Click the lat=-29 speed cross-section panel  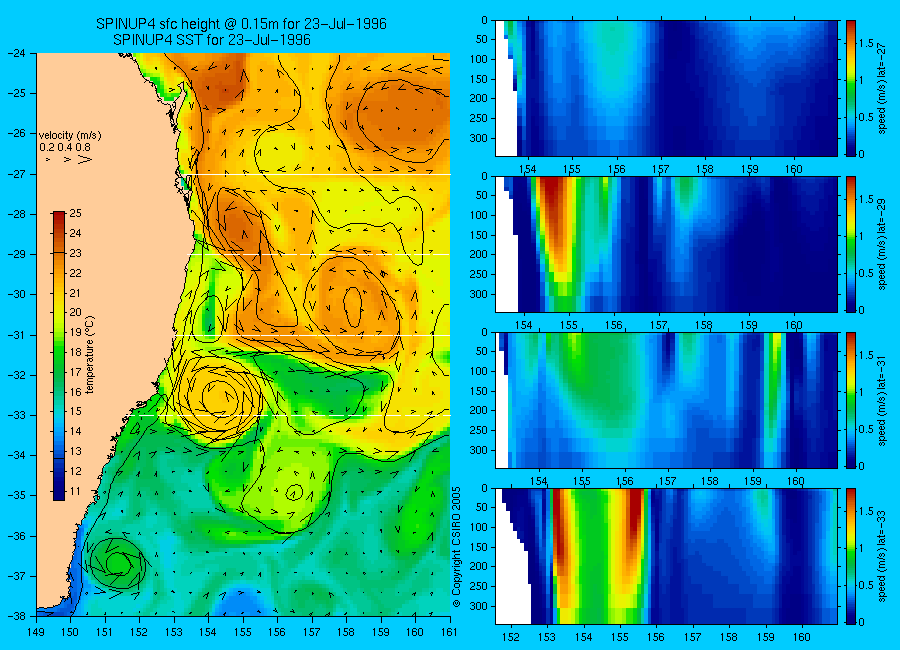pyautogui.click(x=666, y=245)
